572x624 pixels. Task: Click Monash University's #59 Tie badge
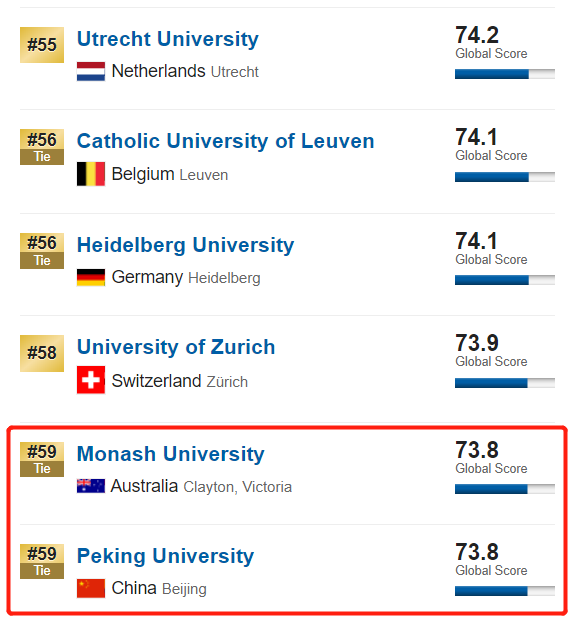click(x=42, y=460)
